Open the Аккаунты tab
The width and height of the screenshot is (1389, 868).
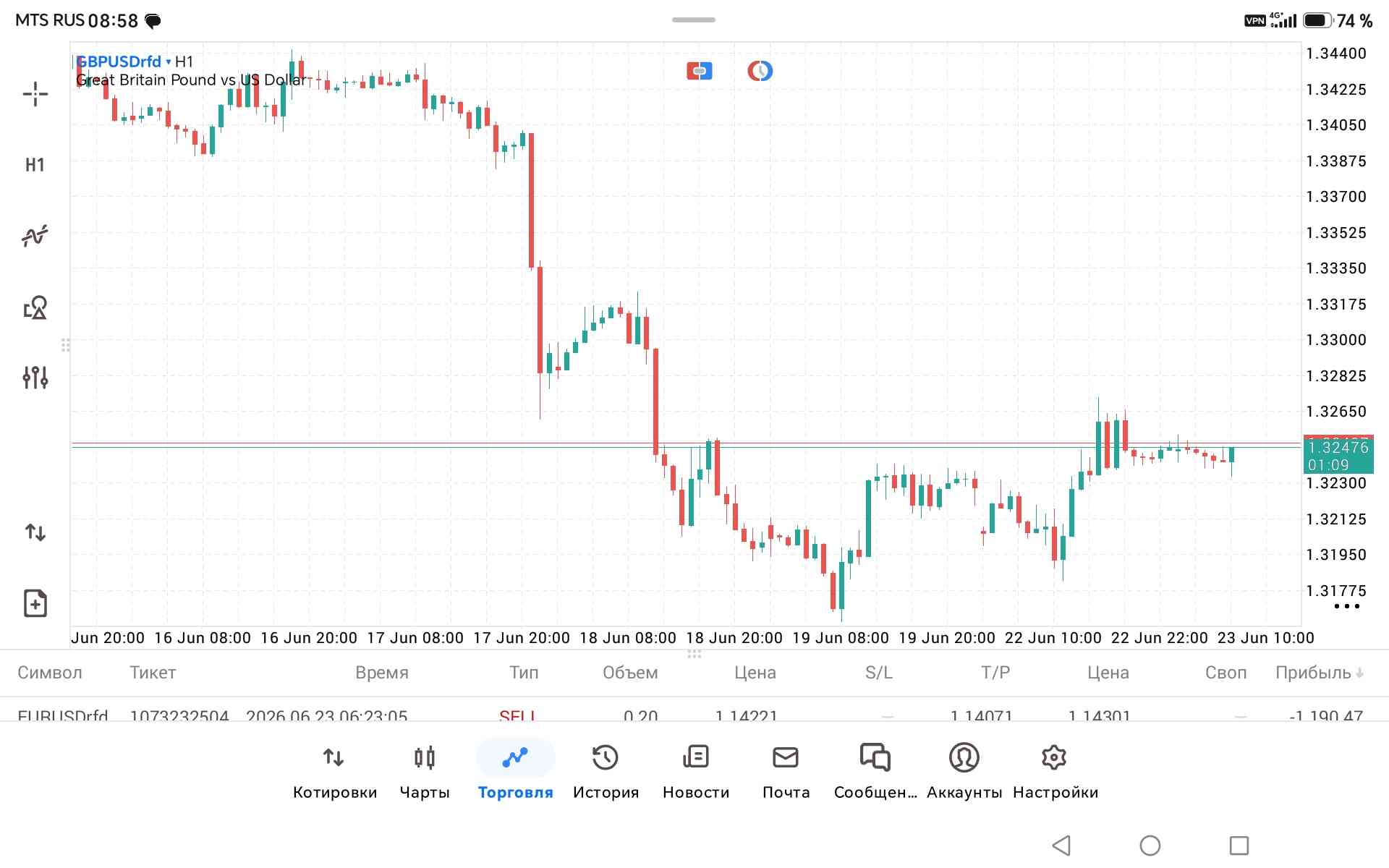point(964,773)
